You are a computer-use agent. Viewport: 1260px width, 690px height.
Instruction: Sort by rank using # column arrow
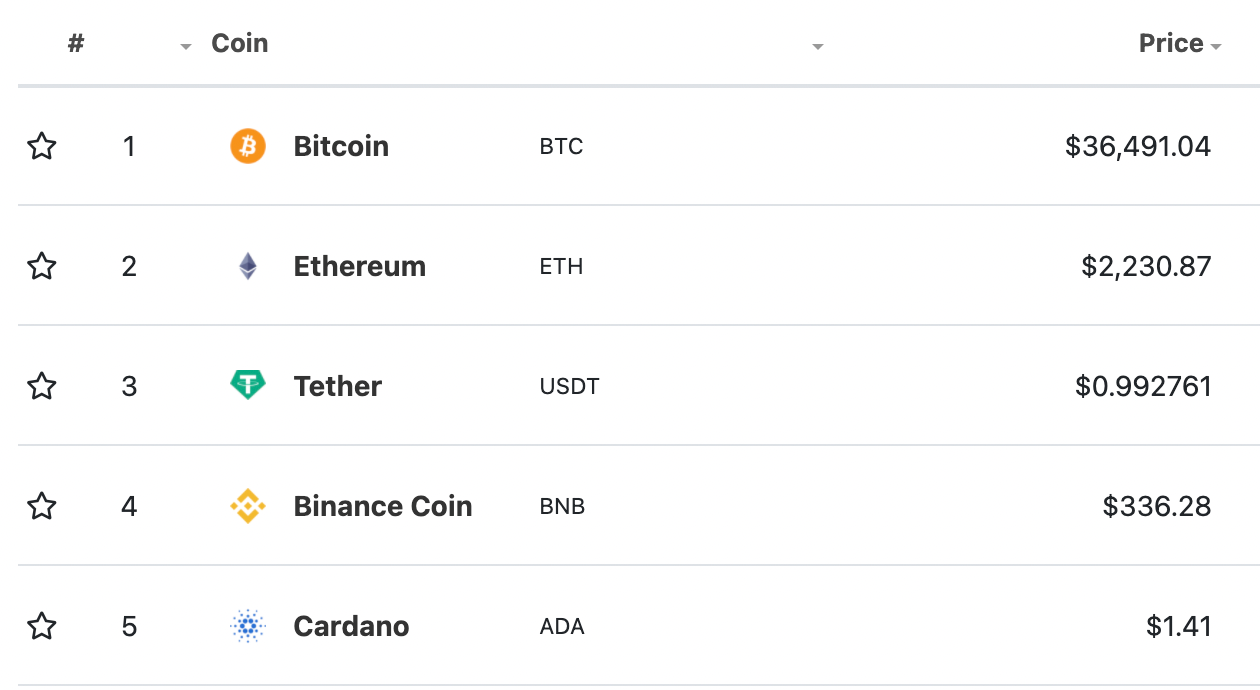tap(185, 47)
